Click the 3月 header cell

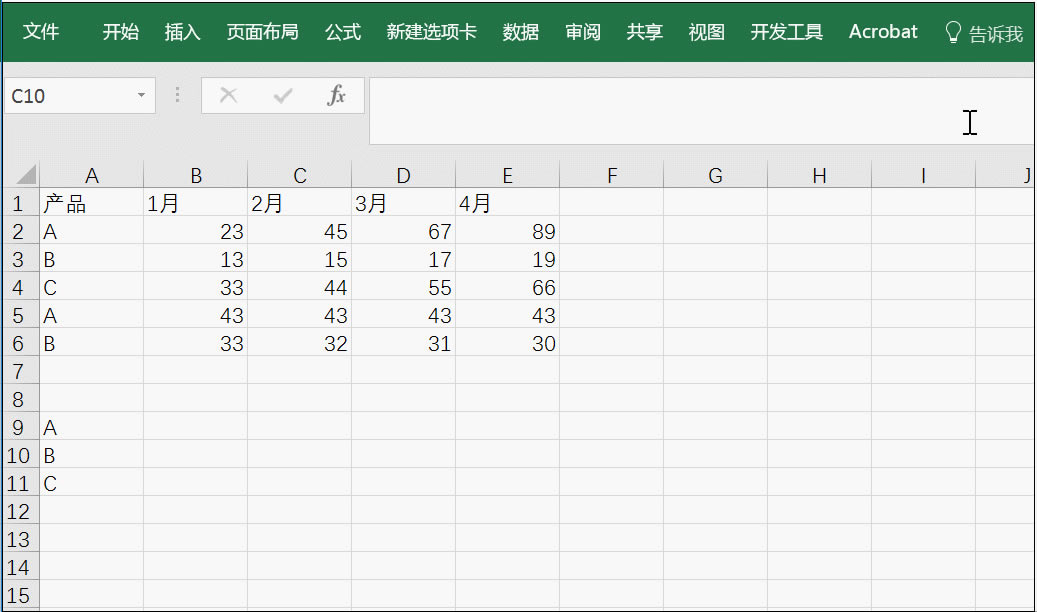[403, 203]
